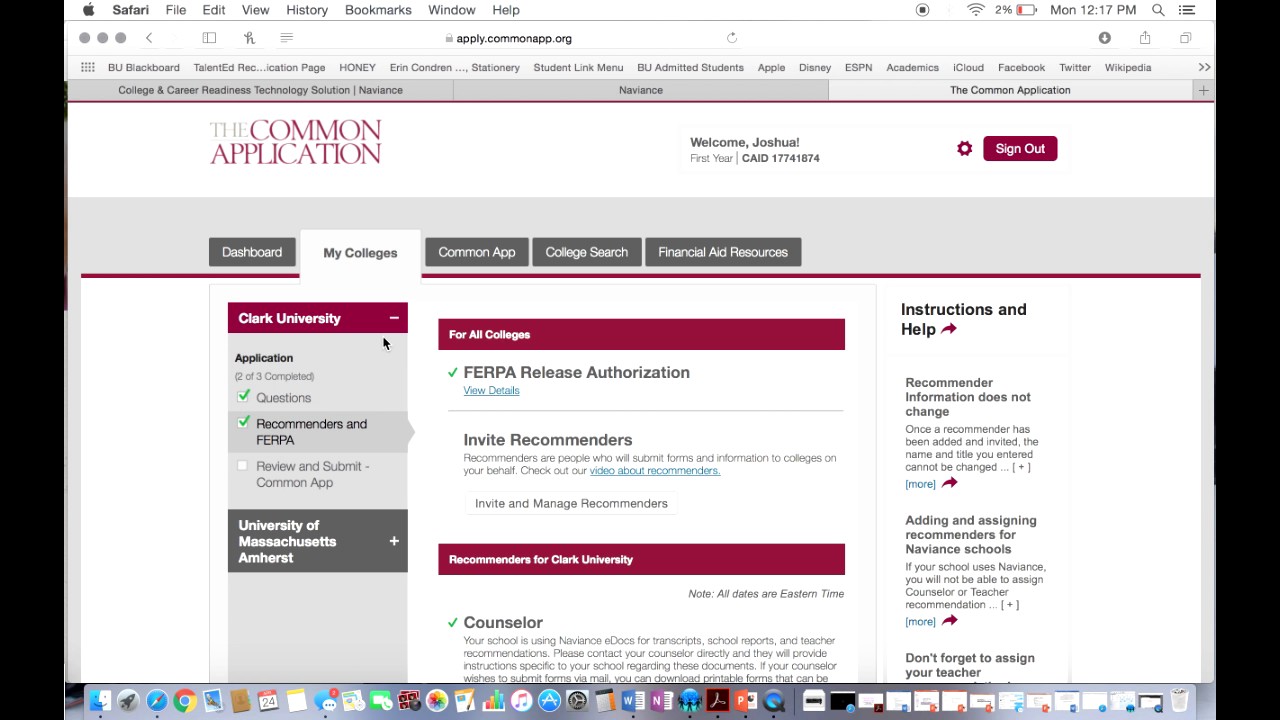Image resolution: width=1280 pixels, height=720 pixels.
Task: Open iTunes icon in the Dock
Action: 521,701
